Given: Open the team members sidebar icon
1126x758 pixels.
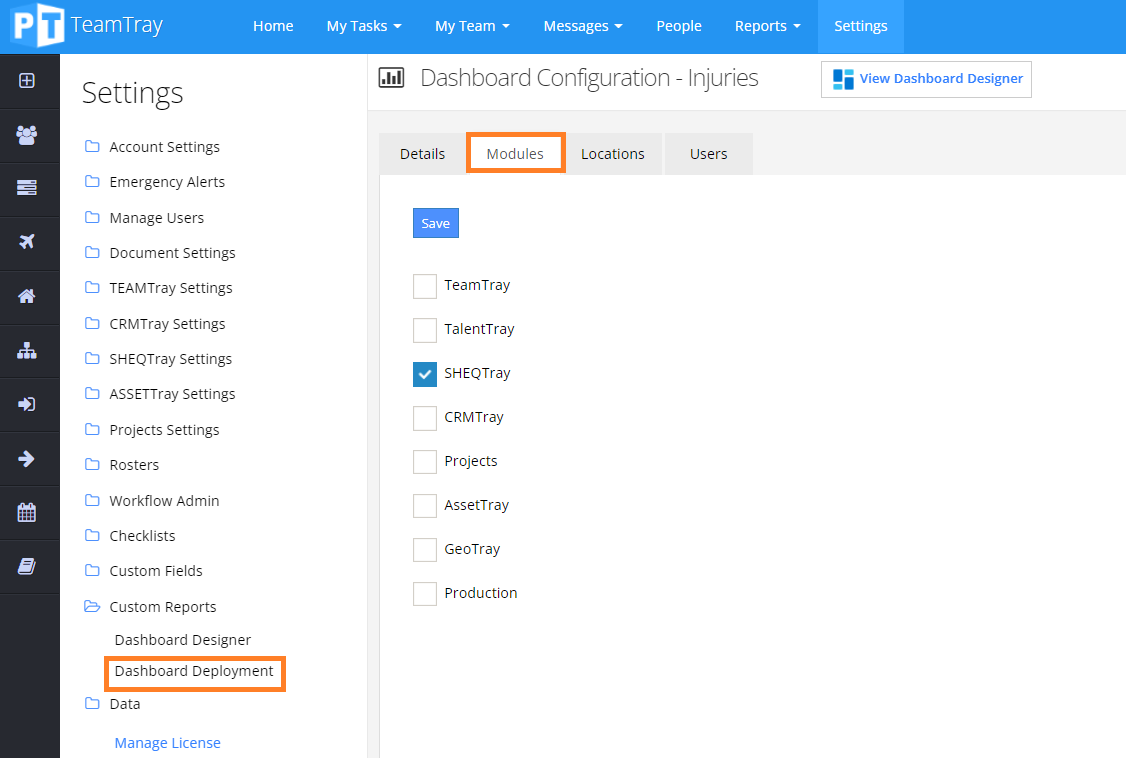Looking at the screenshot, I should click(30, 135).
